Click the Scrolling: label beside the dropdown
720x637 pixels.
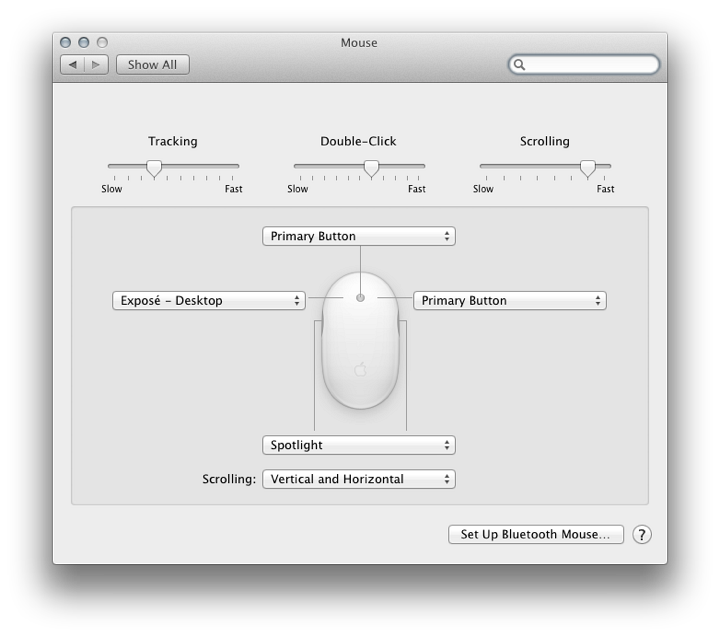[x=229, y=479]
